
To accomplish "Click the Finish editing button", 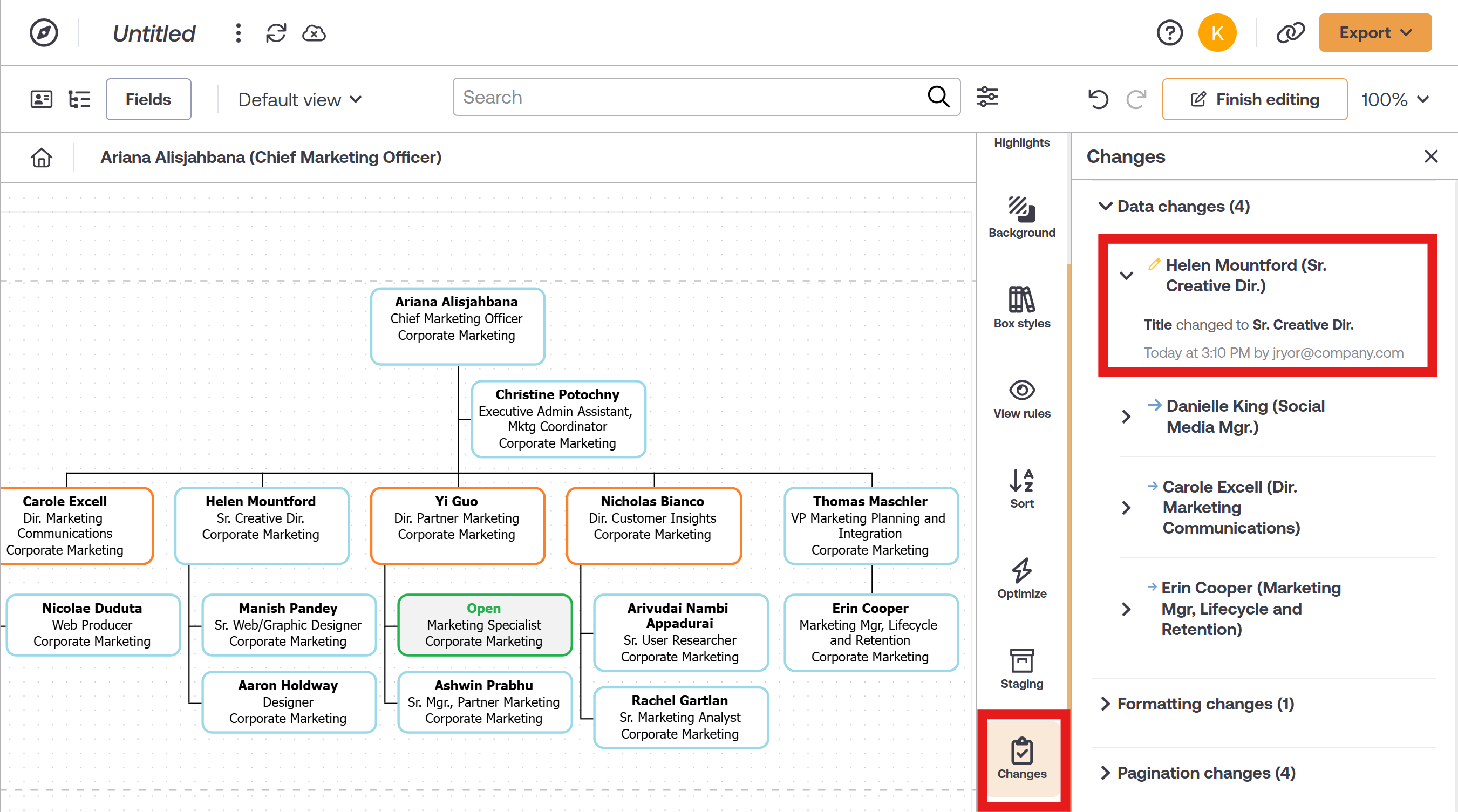I will (x=1254, y=99).
